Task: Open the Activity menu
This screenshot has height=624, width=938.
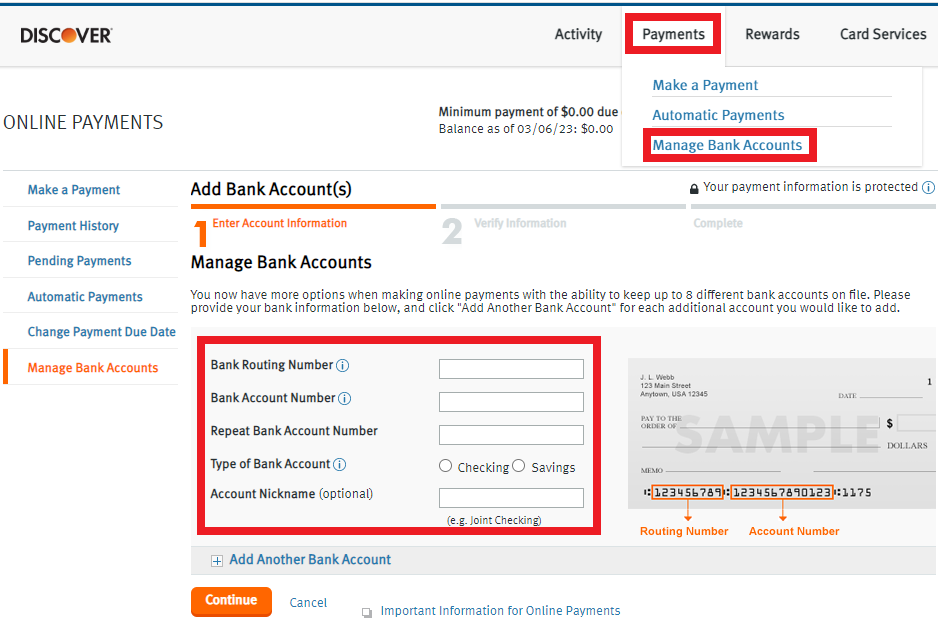Action: (x=578, y=34)
